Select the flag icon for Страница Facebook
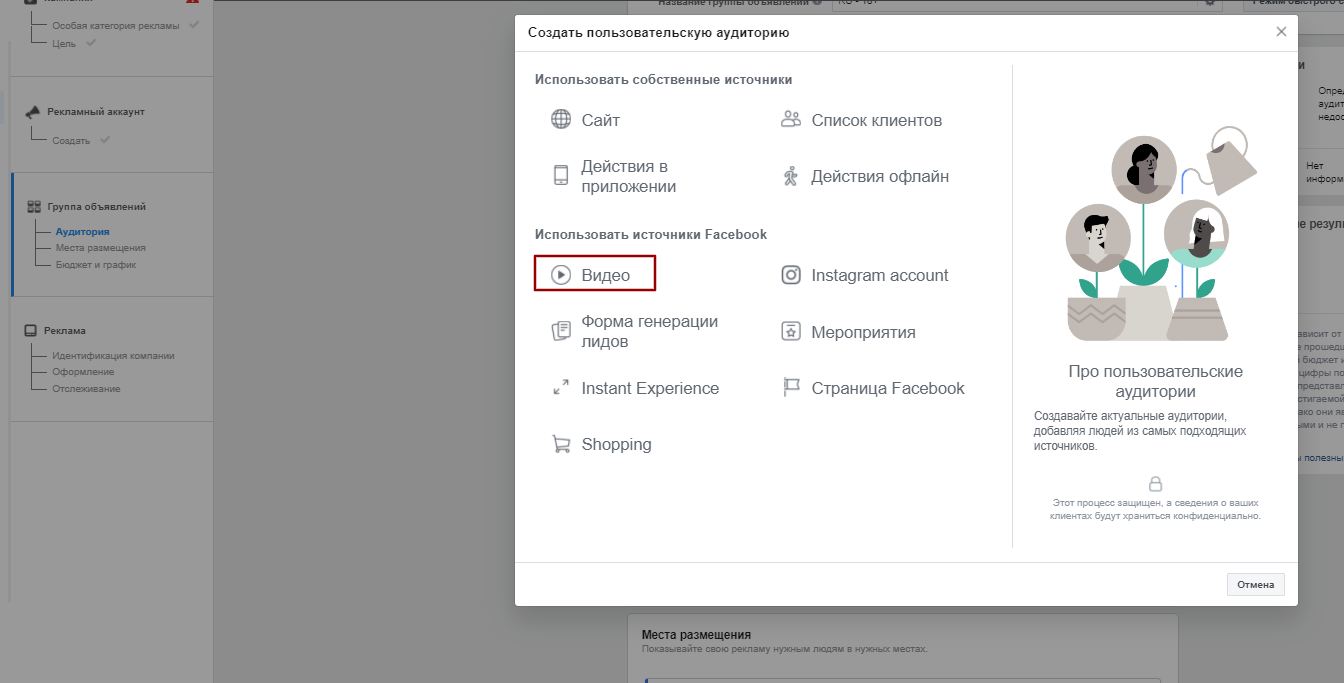The height and width of the screenshot is (683, 1344). [791, 388]
